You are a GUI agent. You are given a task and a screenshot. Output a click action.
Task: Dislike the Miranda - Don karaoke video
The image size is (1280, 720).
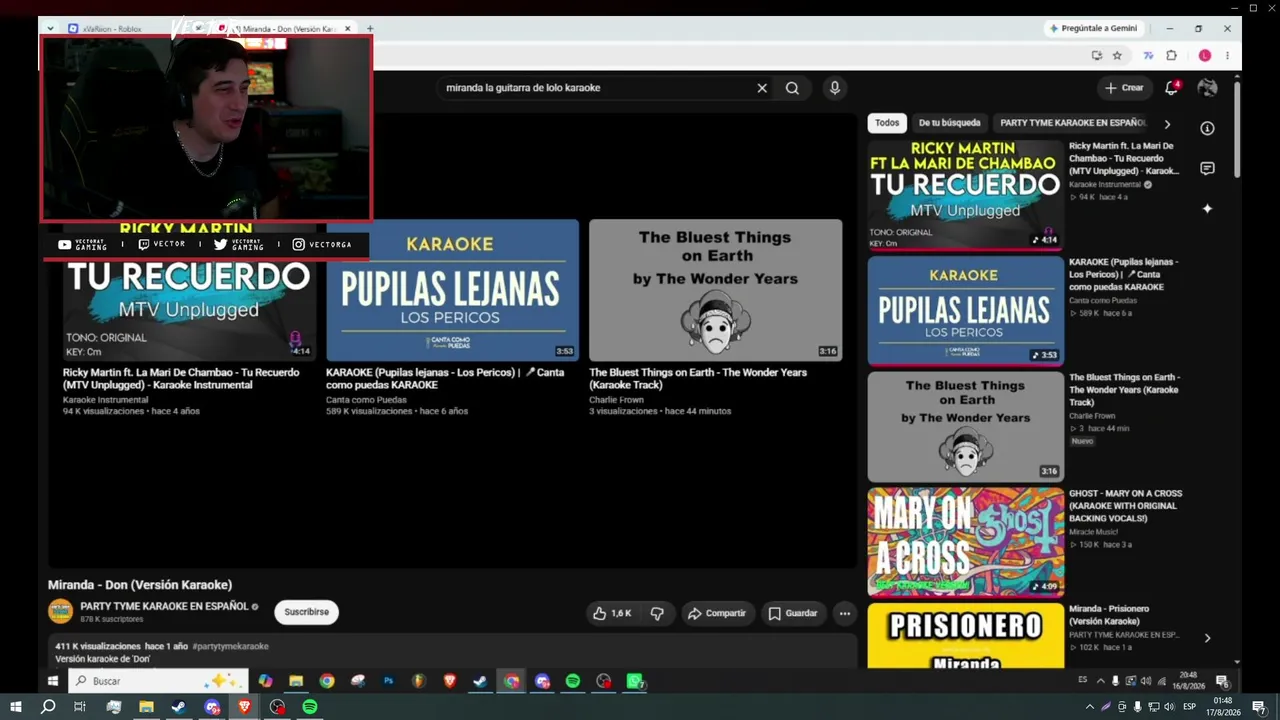[657, 613]
